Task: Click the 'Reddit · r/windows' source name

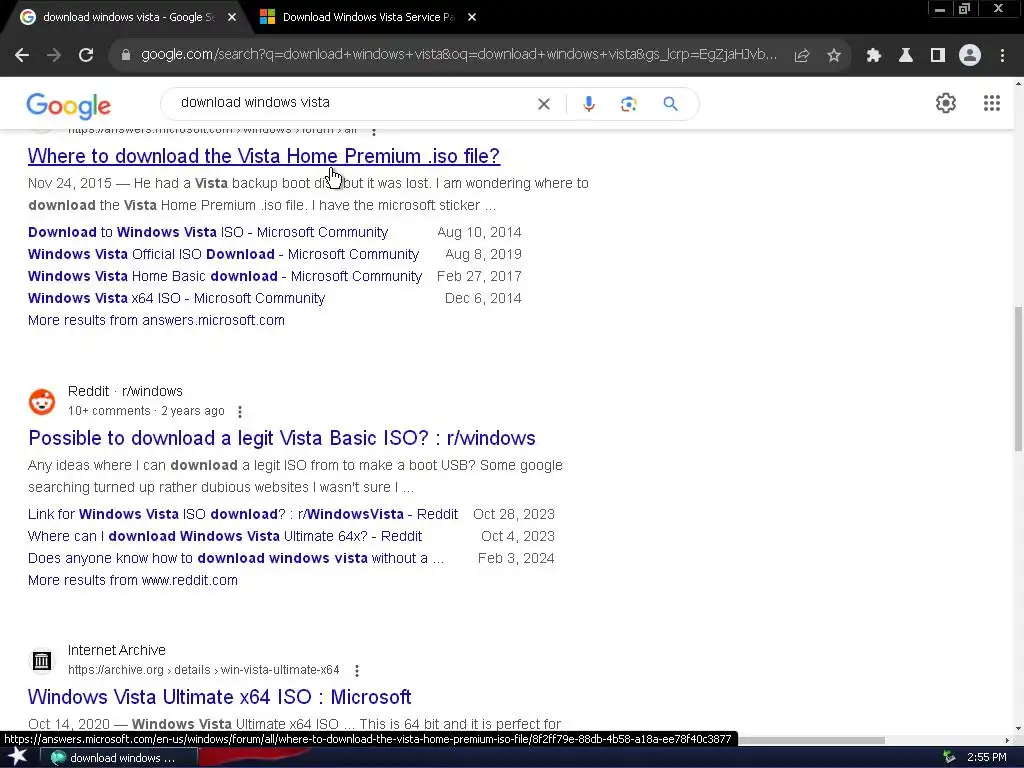Action: pos(125,391)
